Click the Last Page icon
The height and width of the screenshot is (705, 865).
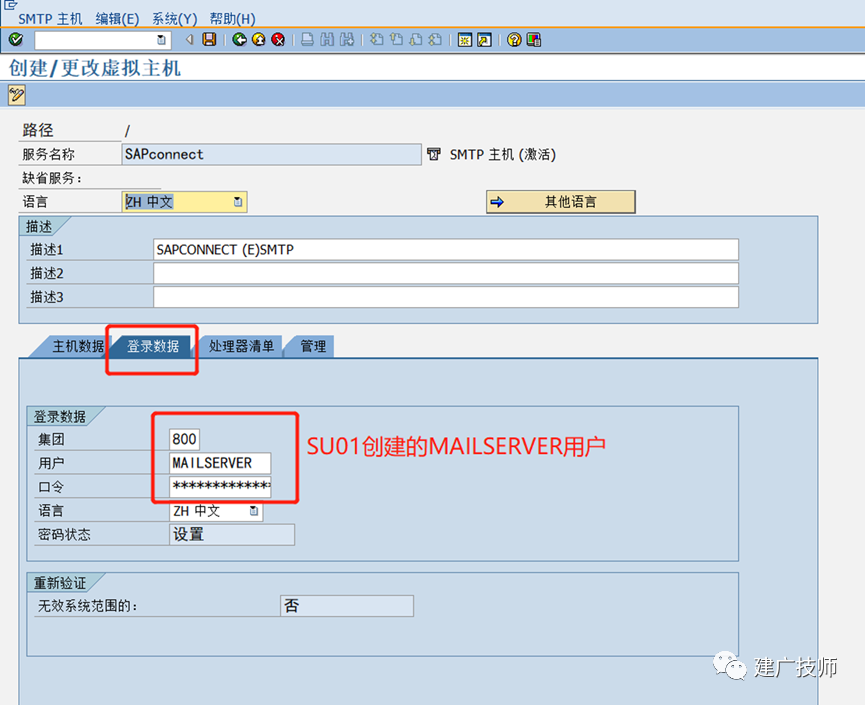point(435,40)
